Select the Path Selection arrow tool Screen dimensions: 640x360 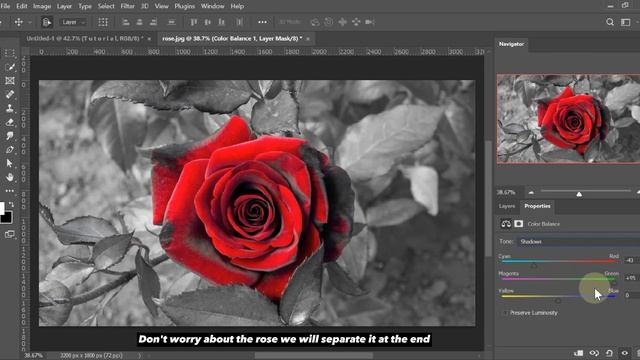(10, 163)
